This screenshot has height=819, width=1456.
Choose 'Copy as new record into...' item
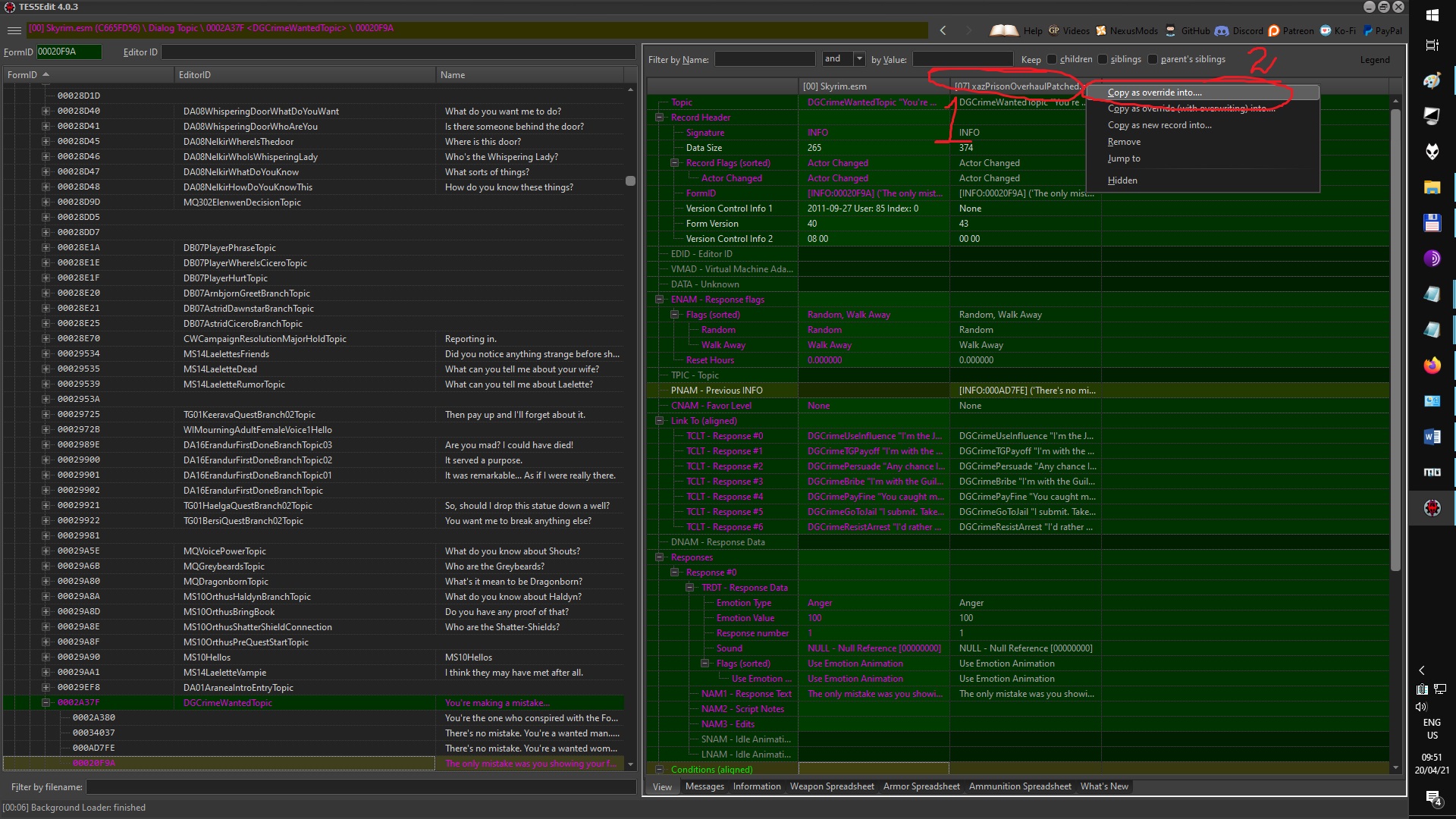[x=1203, y=125]
